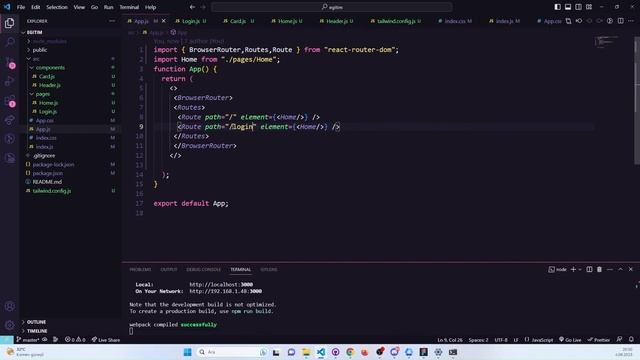The height and width of the screenshot is (360, 640).
Task: Click Live Share in the status bar
Action: point(106,340)
